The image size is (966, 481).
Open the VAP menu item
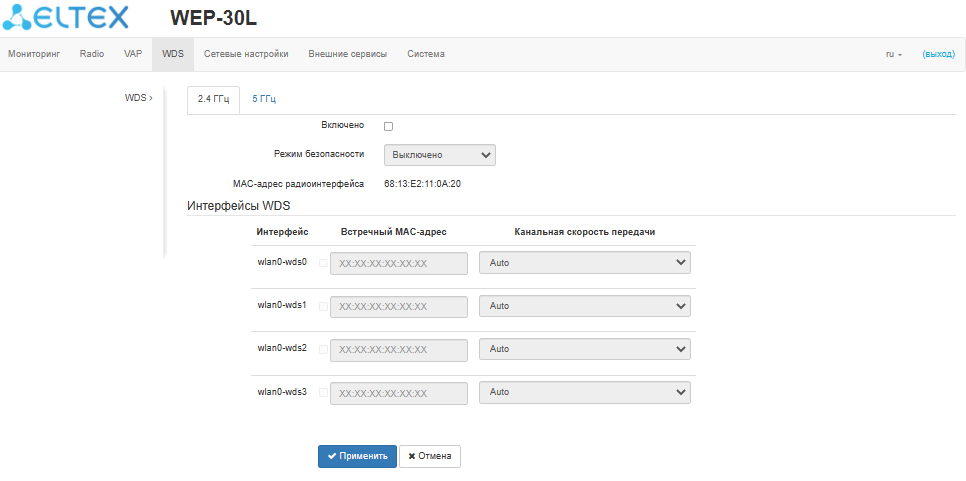133,54
